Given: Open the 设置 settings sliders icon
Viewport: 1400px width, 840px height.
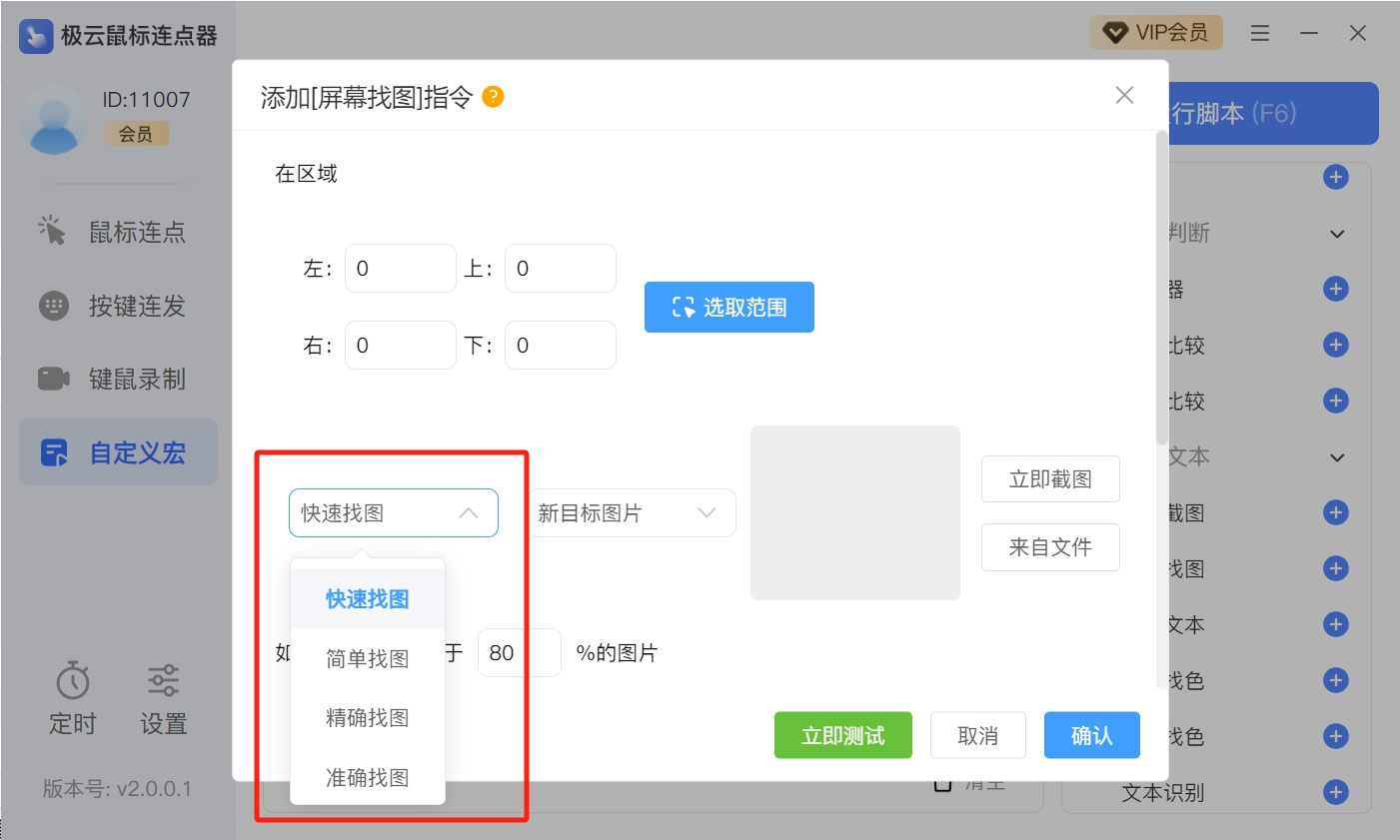Looking at the screenshot, I should click(x=163, y=681).
